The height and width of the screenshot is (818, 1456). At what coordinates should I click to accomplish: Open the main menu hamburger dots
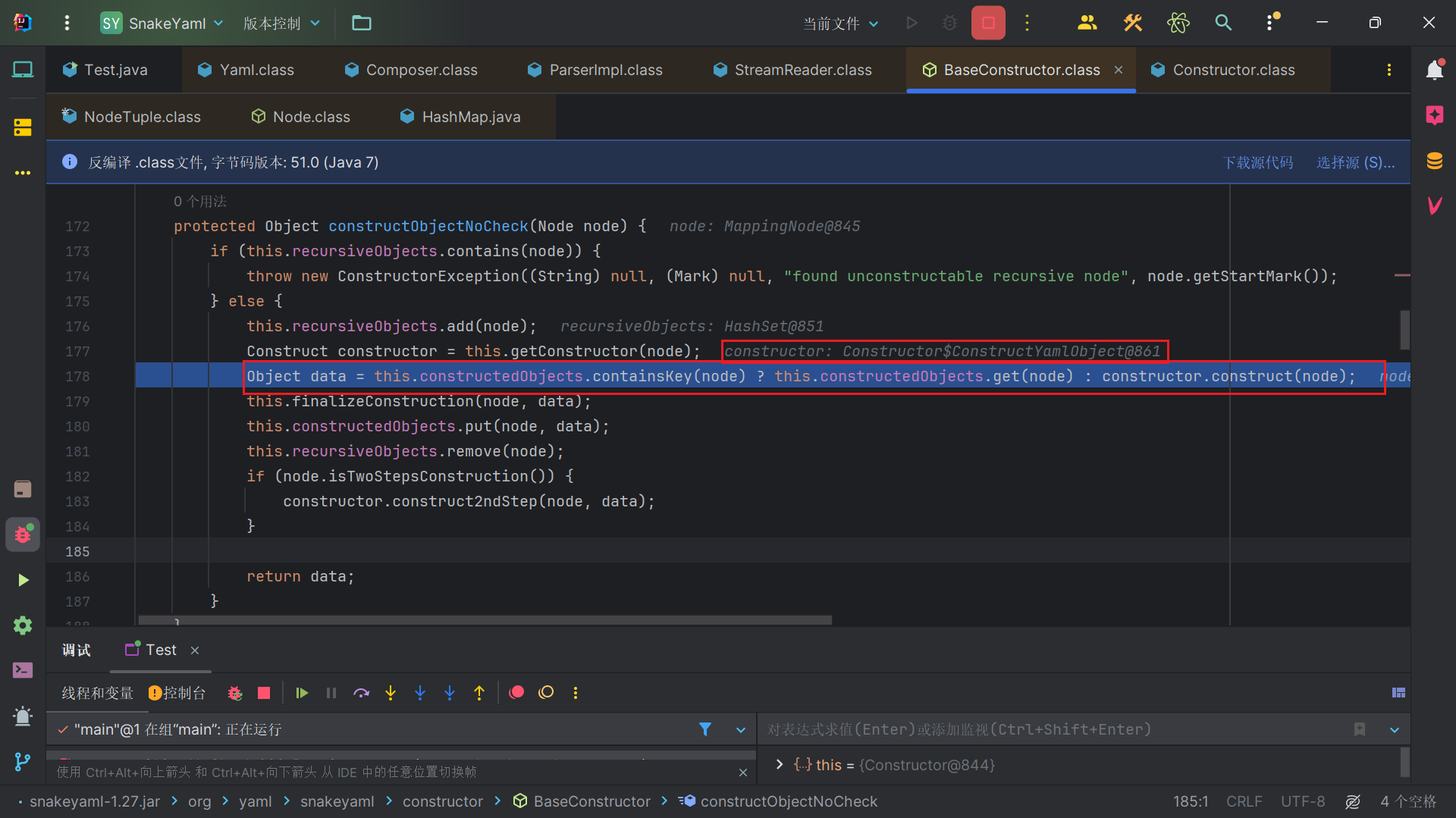click(67, 23)
